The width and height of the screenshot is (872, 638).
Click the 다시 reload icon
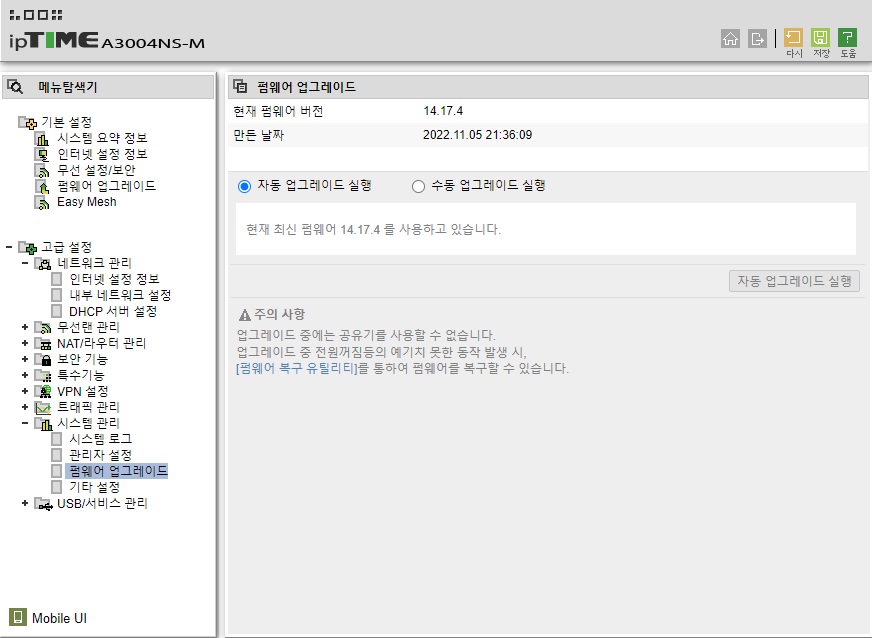tap(793, 38)
